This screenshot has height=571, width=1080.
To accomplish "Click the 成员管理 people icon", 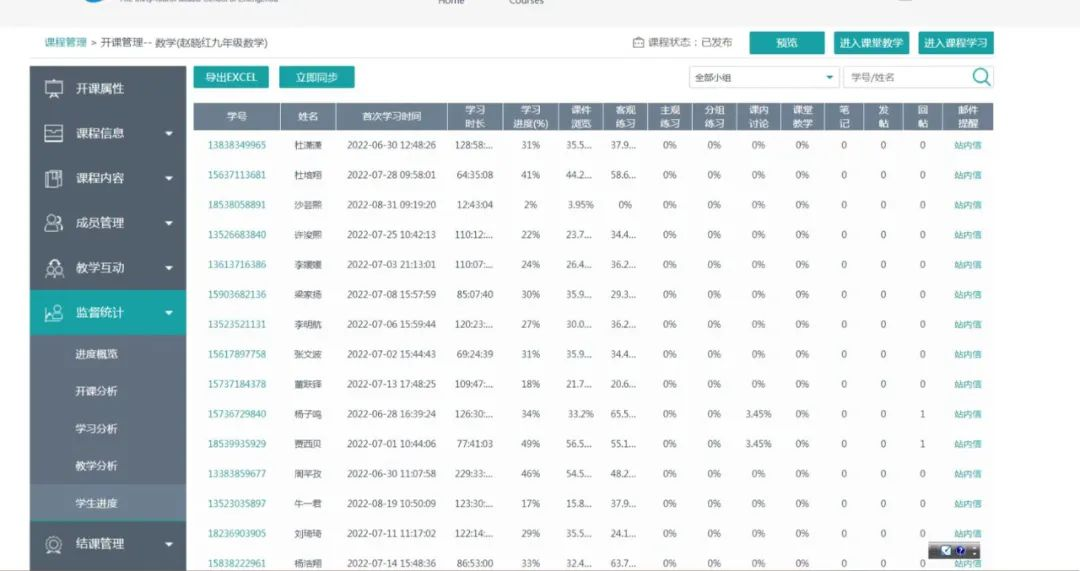I will [x=54, y=223].
